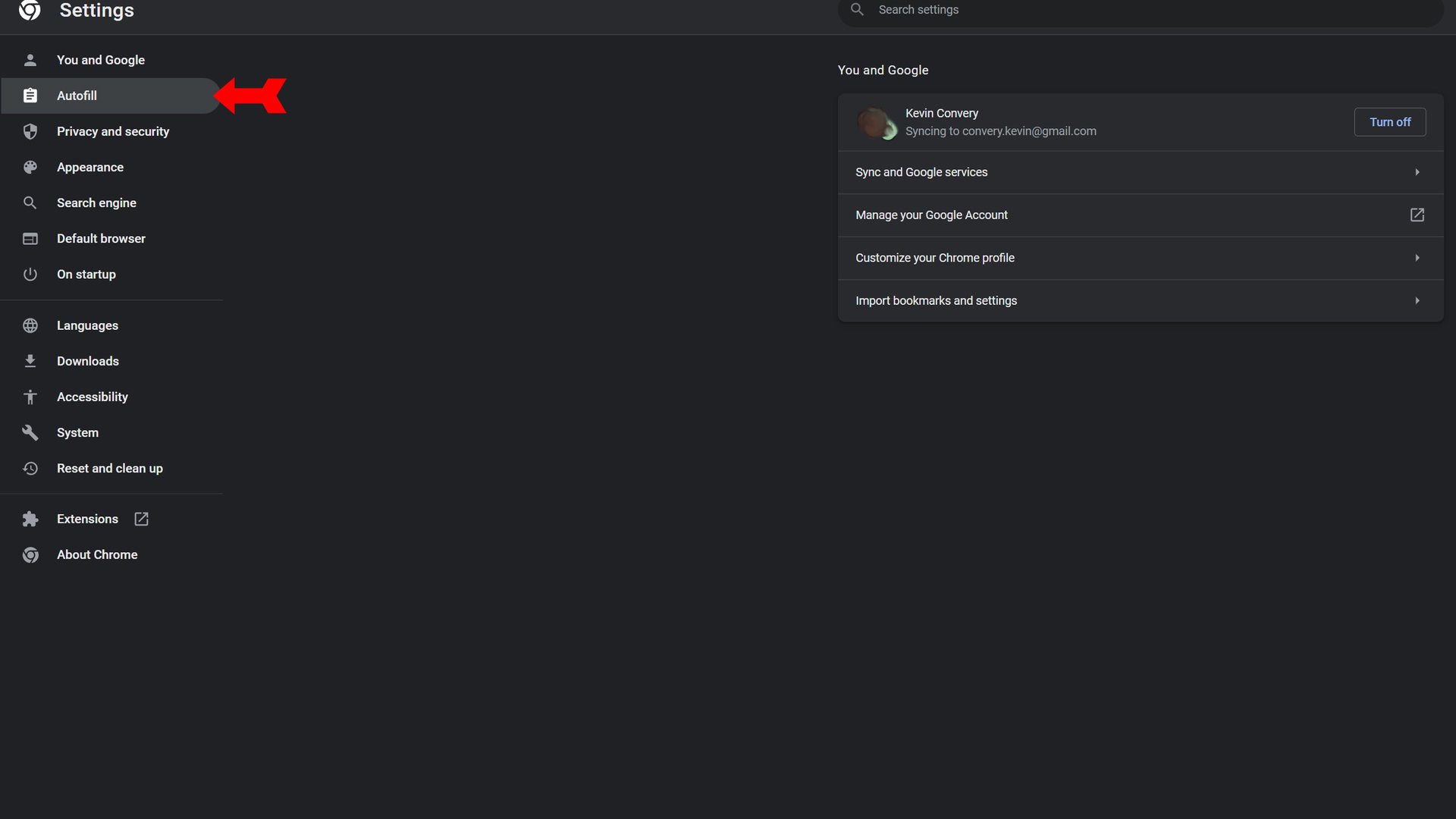Click the Search engine icon
Image resolution: width=1456 pixels, height=819 pixels.
click(30, 202)
